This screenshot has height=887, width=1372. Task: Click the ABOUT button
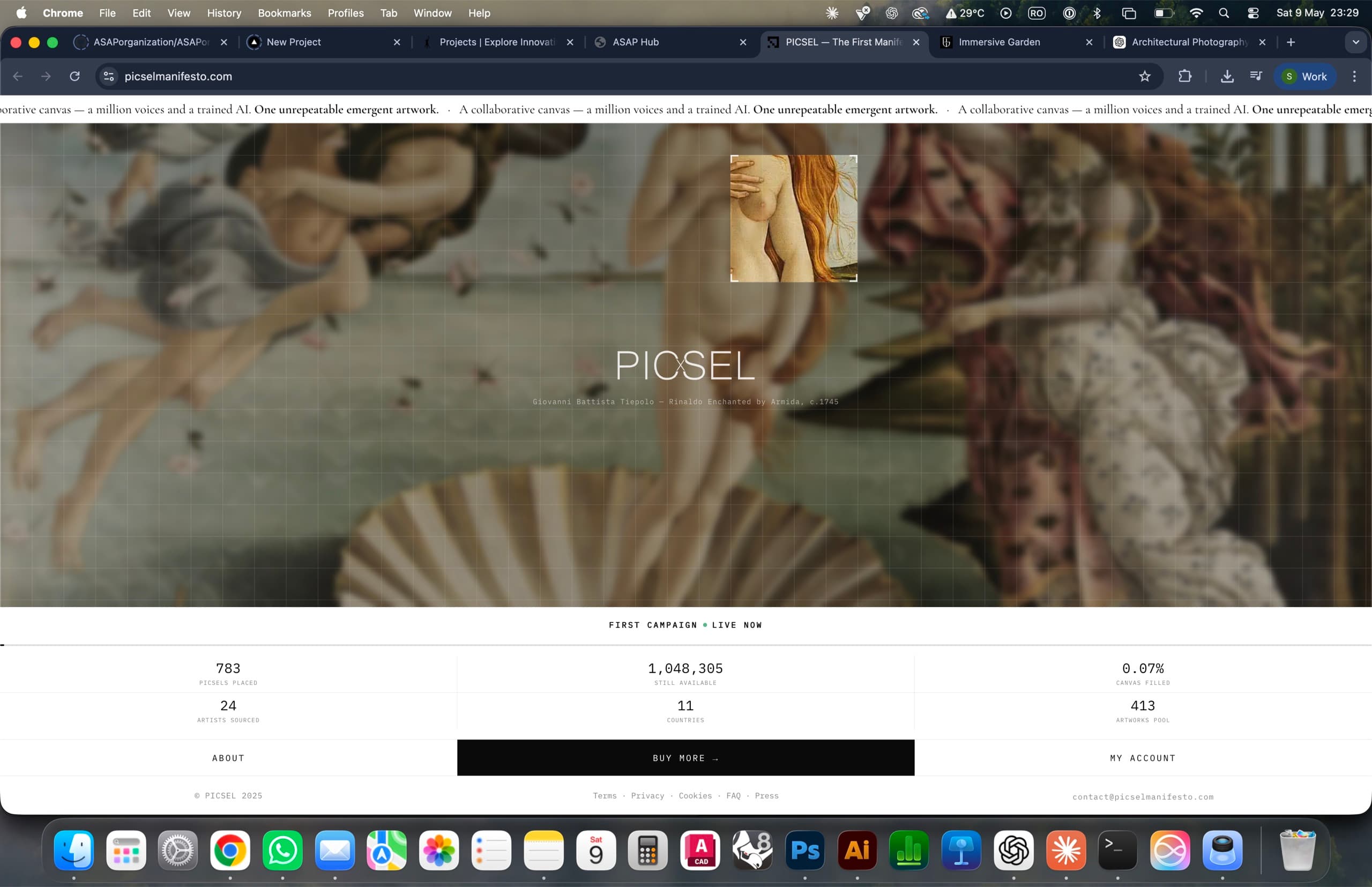pos(229,758)
